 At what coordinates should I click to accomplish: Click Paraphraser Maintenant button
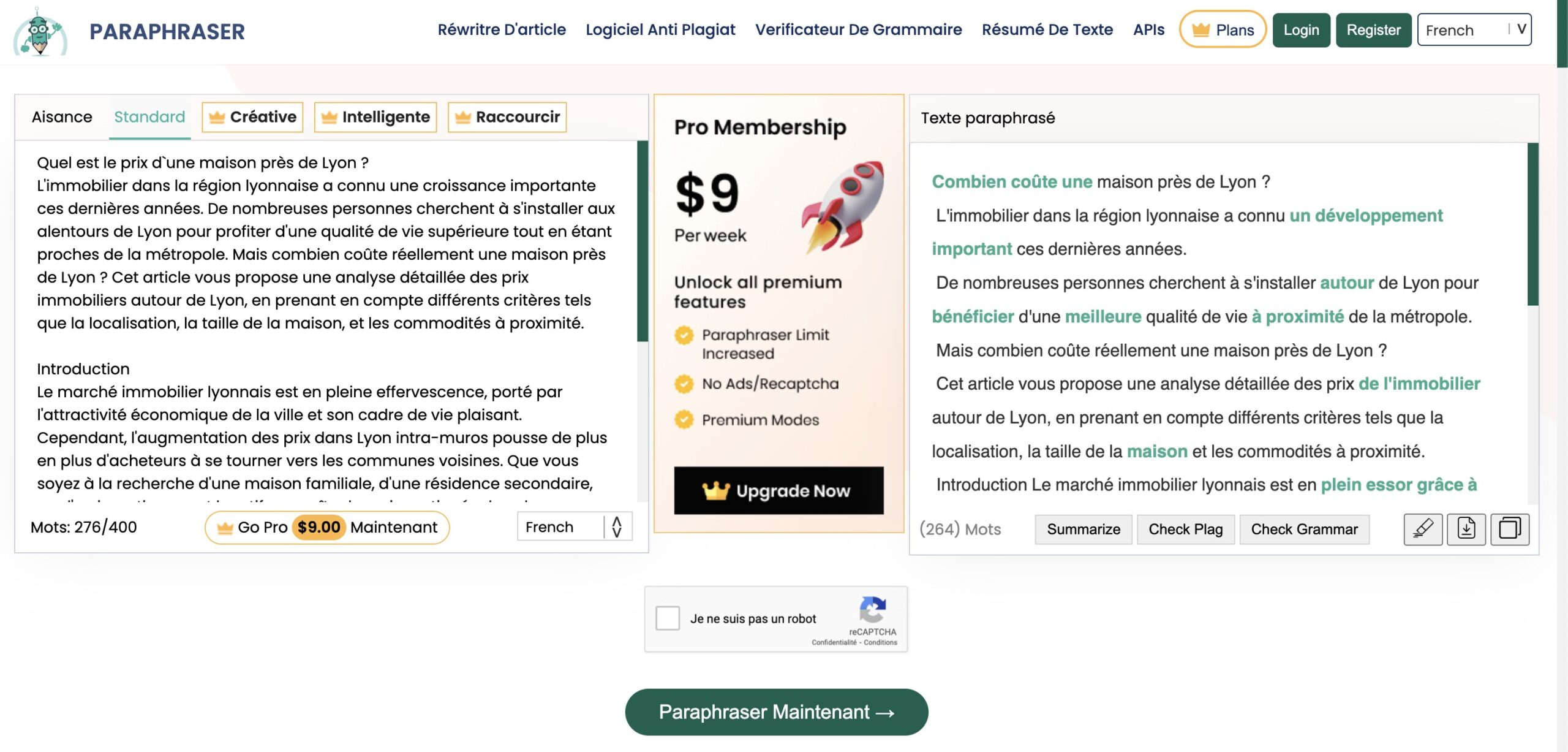pyautogui.click(x=776, y=711)
